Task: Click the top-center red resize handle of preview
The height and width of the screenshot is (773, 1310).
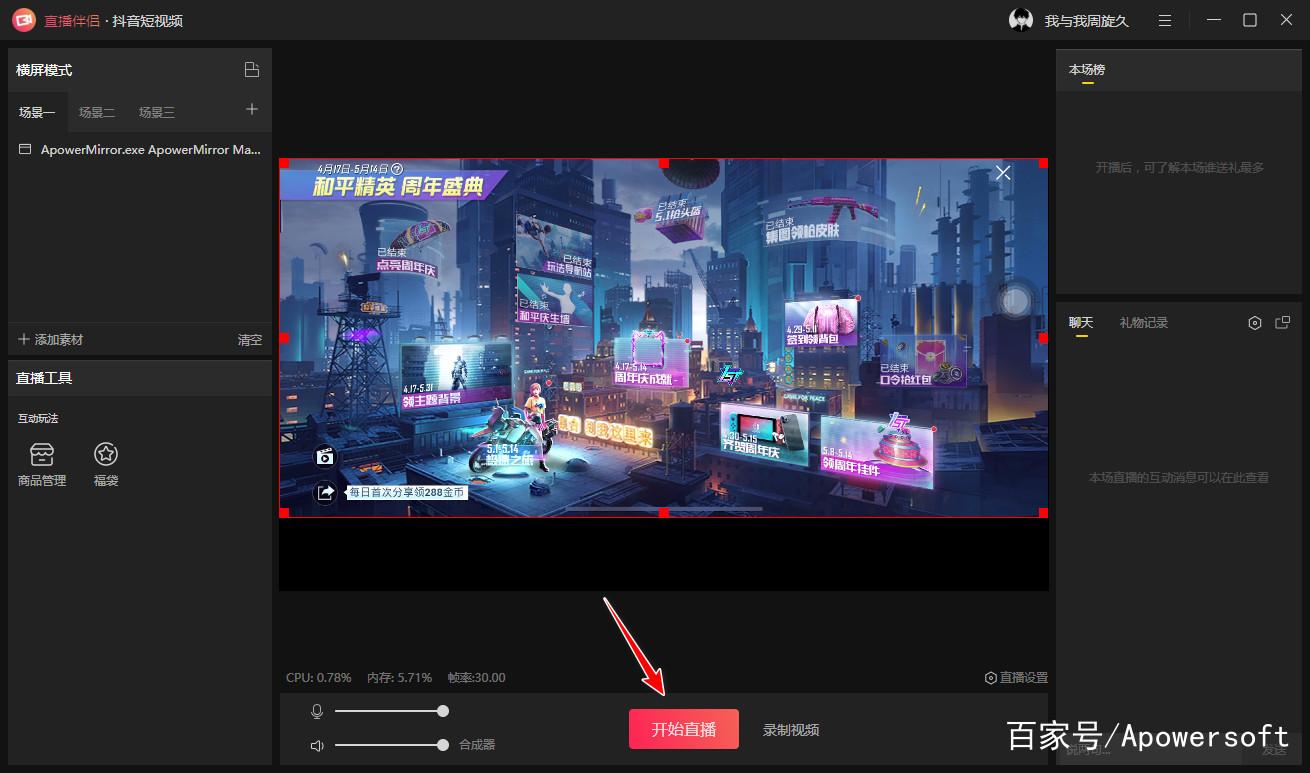Action: tap(663, 163)
